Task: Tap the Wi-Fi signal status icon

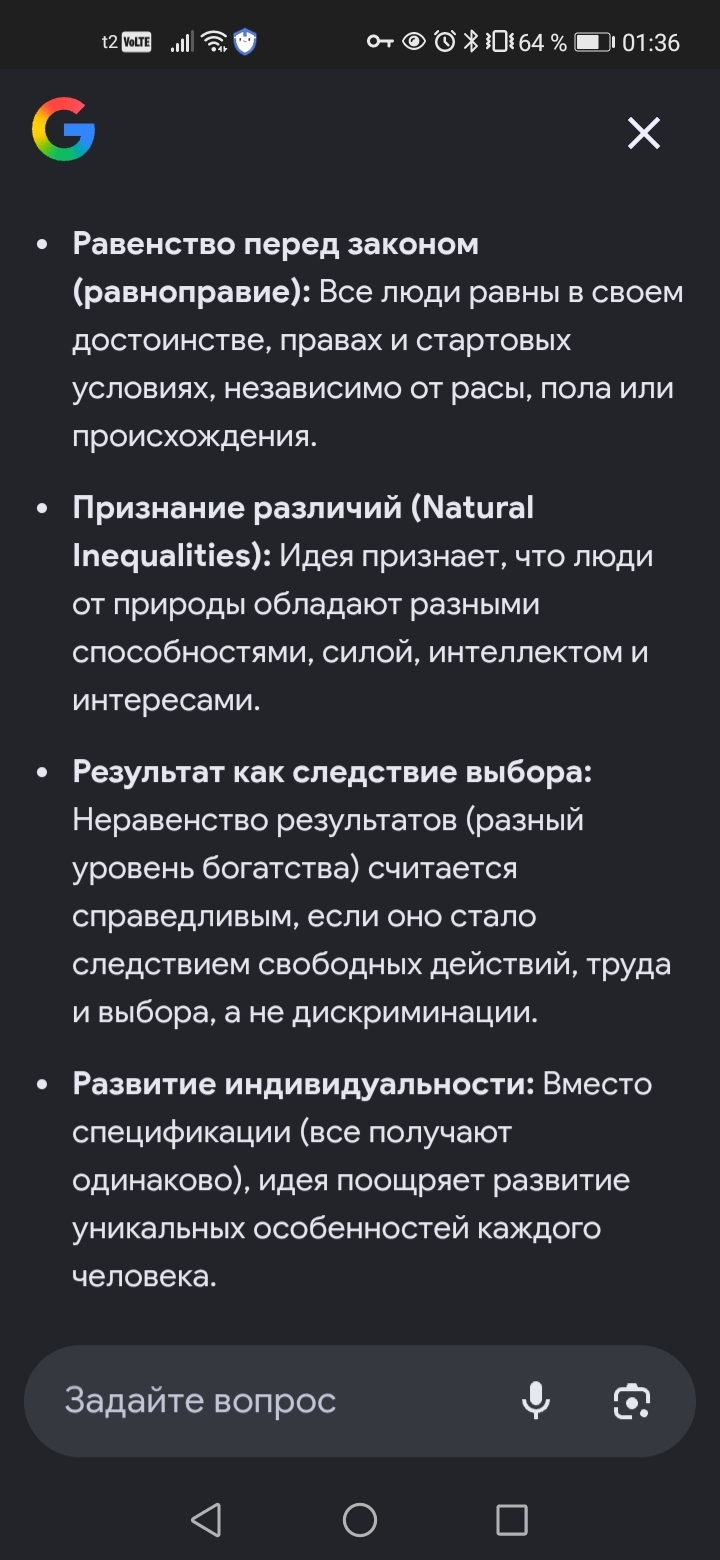Action: [x=214, y=42]
